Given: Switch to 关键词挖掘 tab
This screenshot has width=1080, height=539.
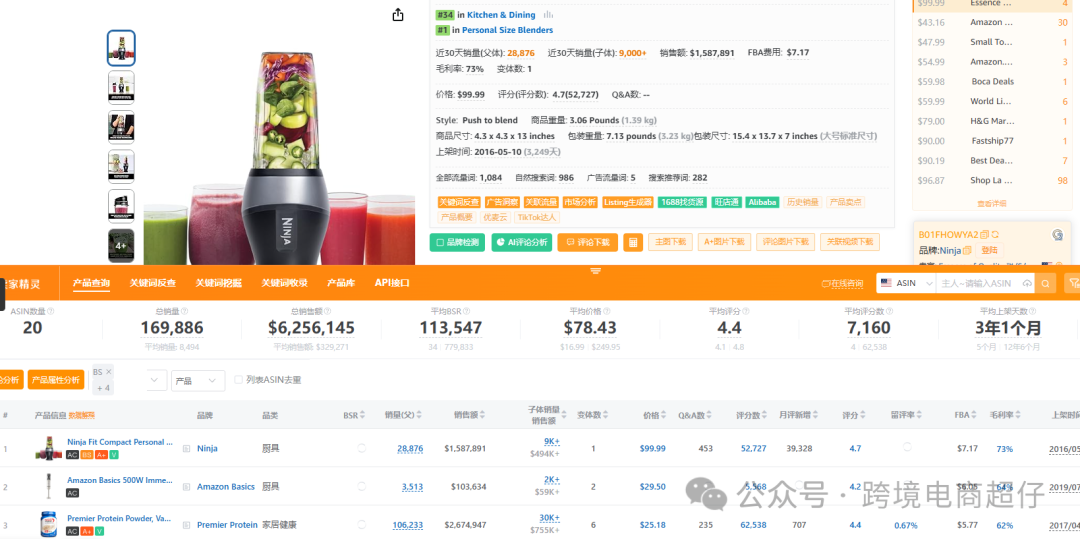Looking at the screenshot, I should click(218, 283).
